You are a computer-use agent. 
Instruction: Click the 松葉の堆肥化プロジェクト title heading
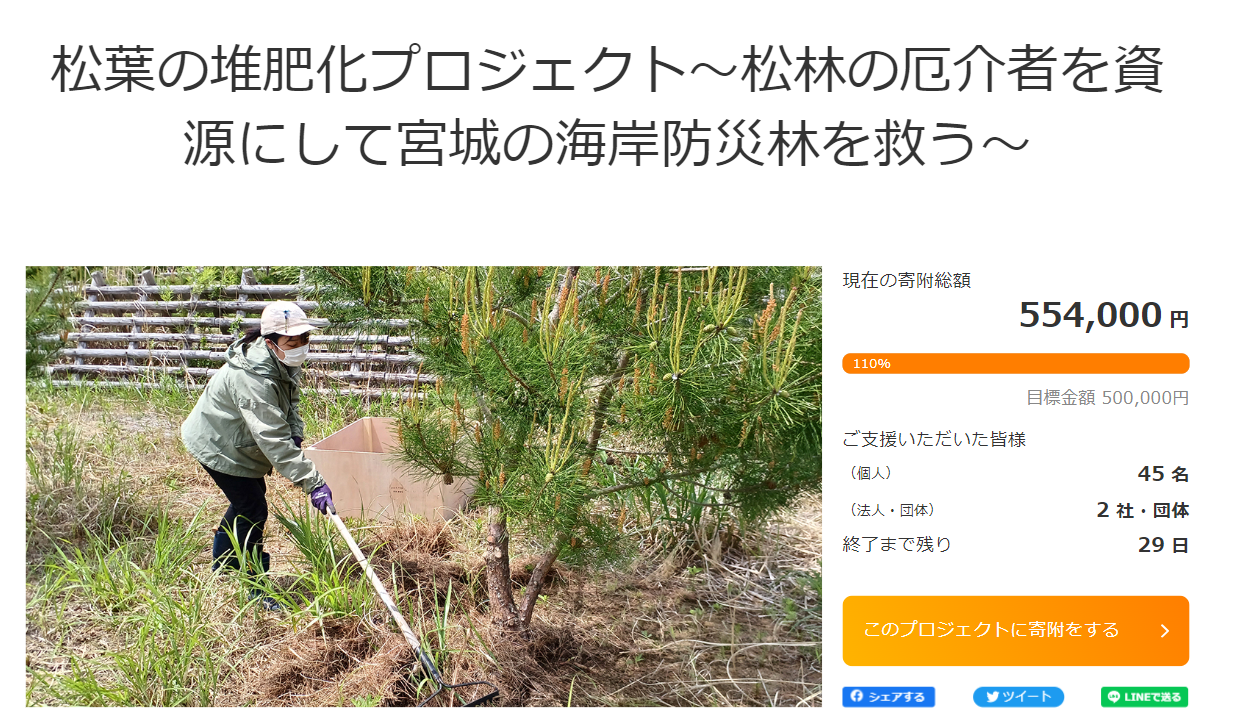(x=607, y=108)
